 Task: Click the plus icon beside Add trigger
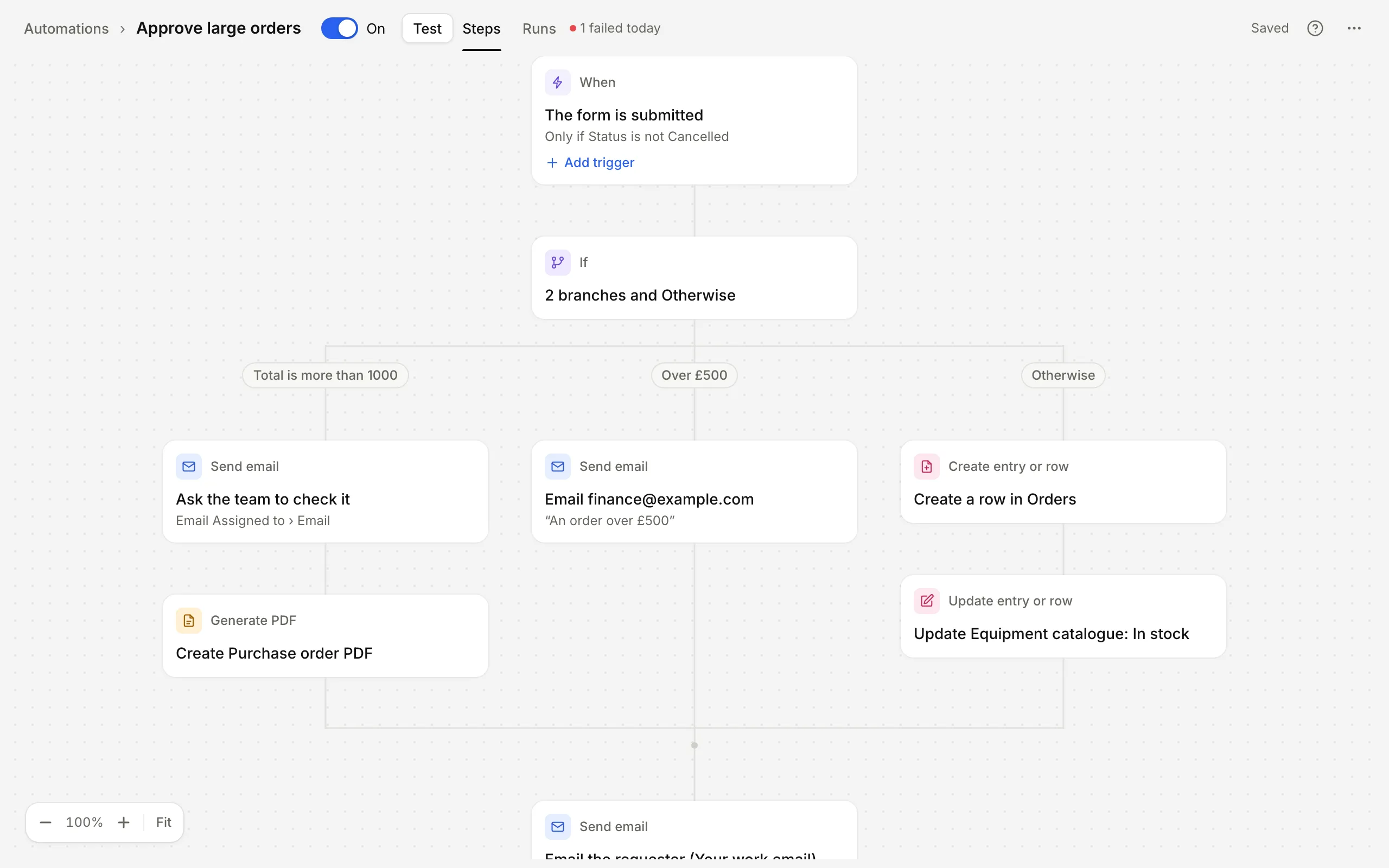pyautogui.click(x=552, y=163)
